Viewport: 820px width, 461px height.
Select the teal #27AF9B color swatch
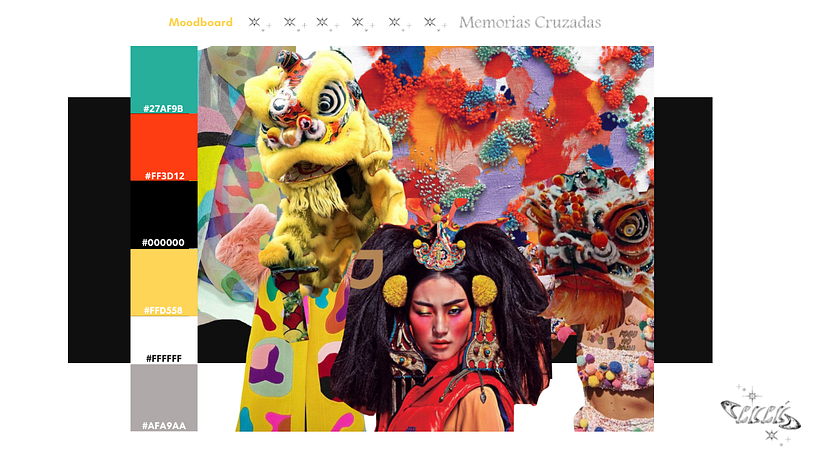[164, 78]
